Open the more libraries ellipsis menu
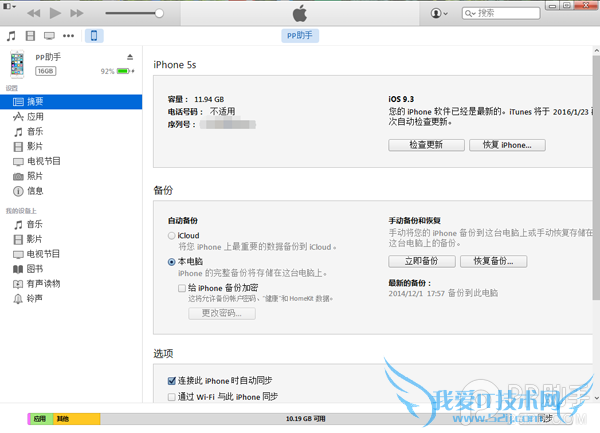 [68, 36]
